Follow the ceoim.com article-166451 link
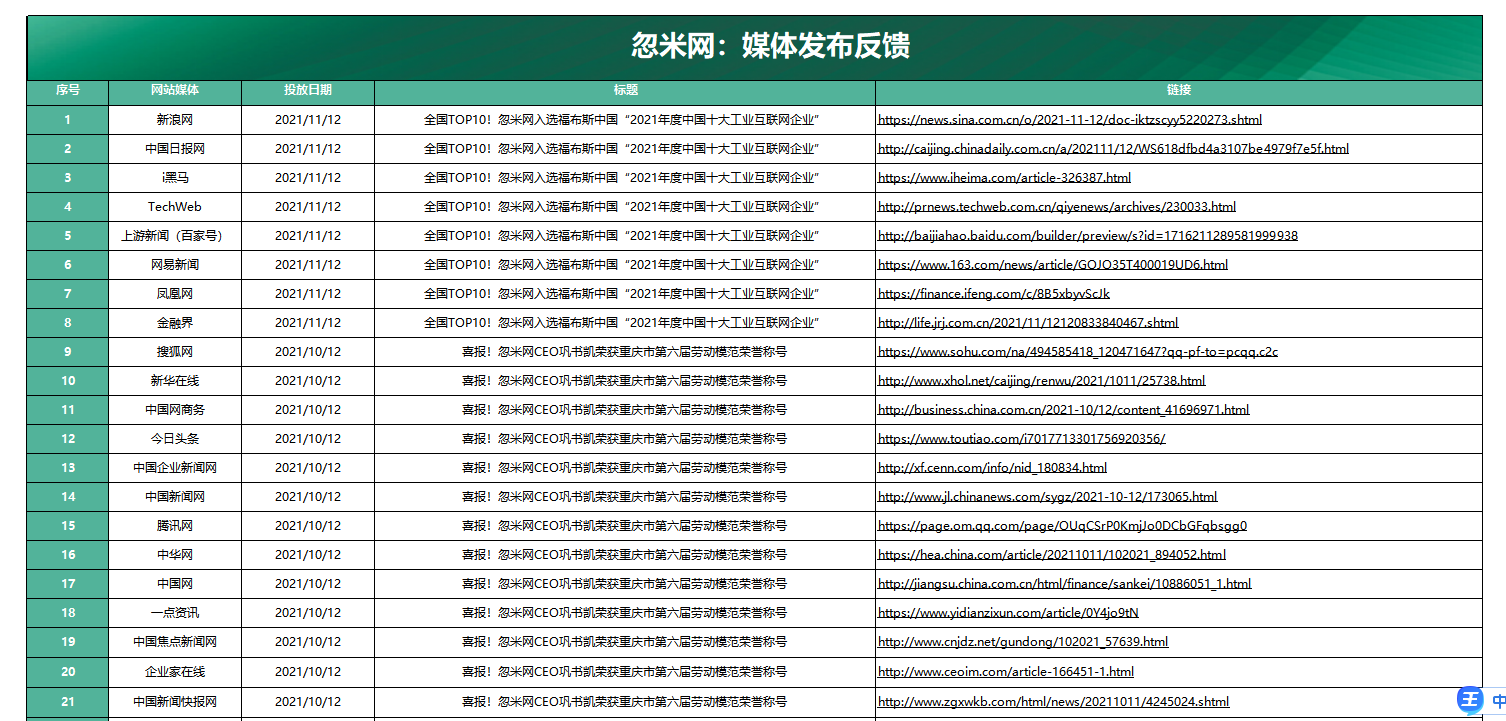1506x721 pixels. pos(1005,672)
